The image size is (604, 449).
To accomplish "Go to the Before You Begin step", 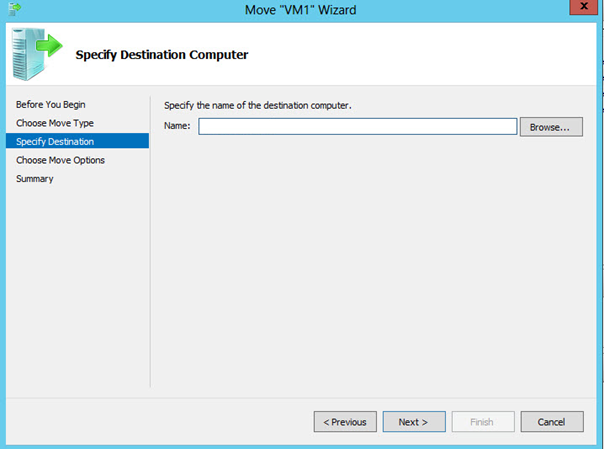I will point(50,104).
